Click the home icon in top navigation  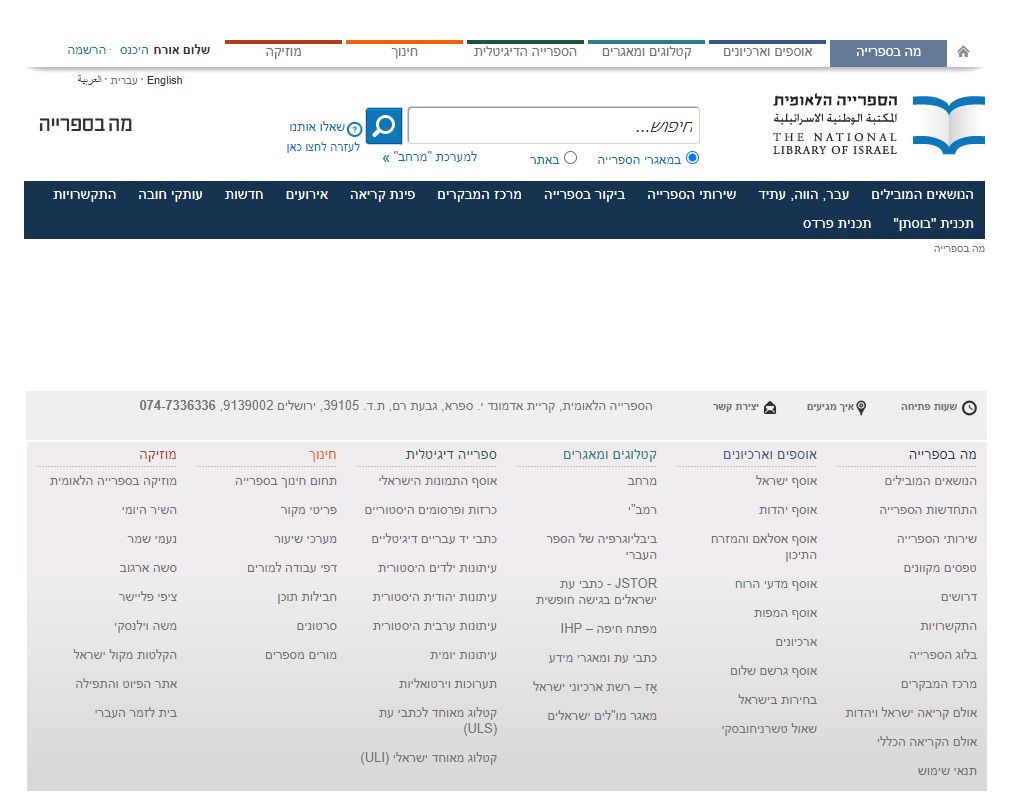point(963,52)
